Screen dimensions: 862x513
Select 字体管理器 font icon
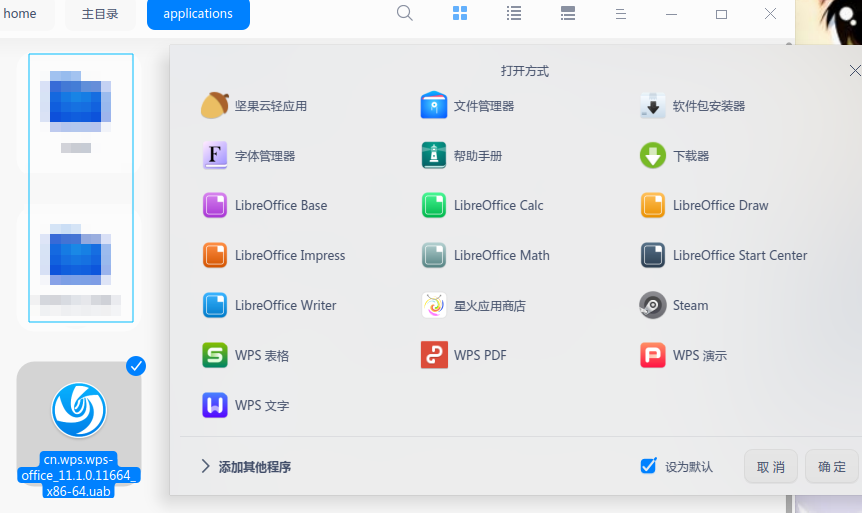tap(214, 156)
